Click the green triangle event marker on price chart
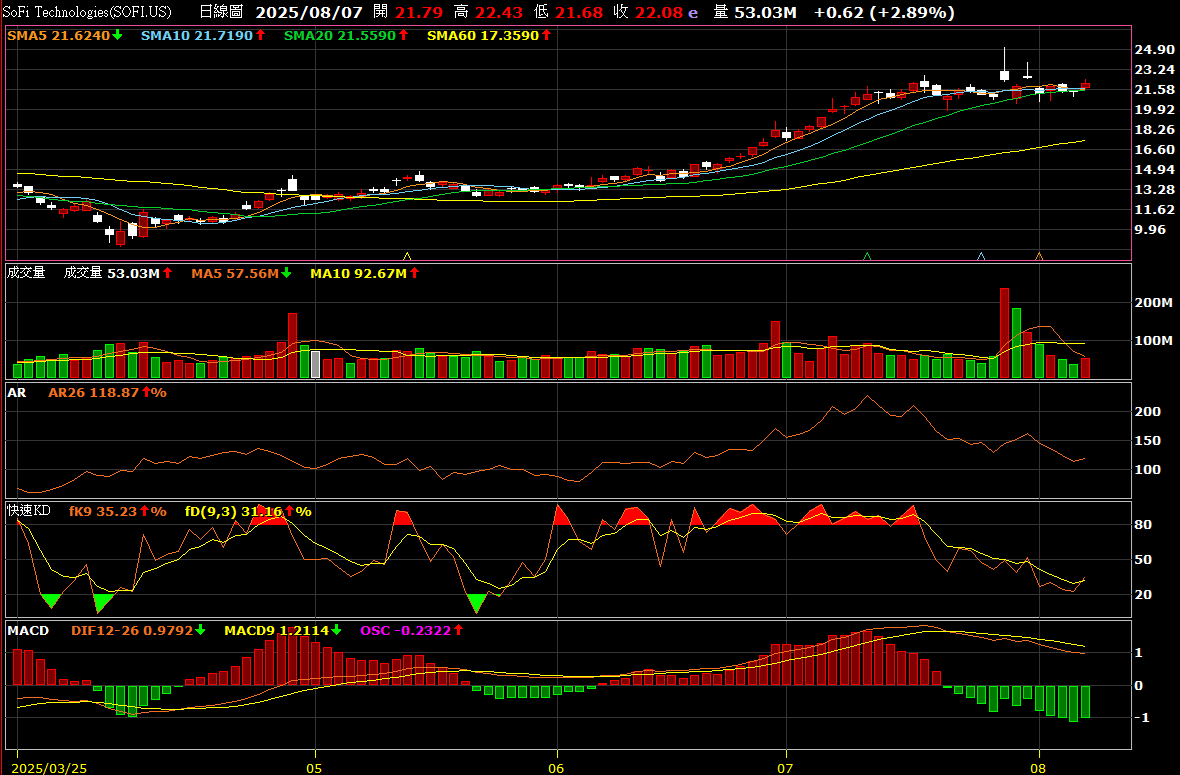1180x775 pixels. [867, 256]
